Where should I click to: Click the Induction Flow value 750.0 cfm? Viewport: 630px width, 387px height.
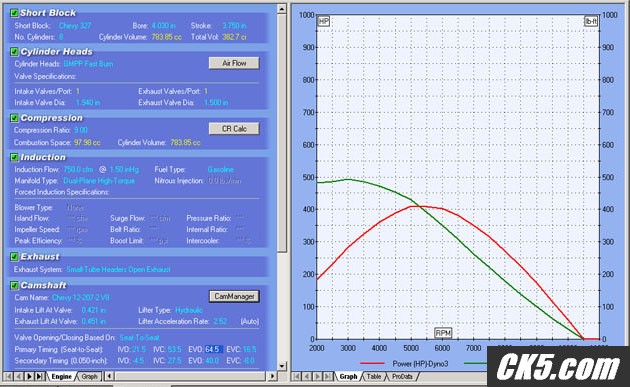[78, 170]
